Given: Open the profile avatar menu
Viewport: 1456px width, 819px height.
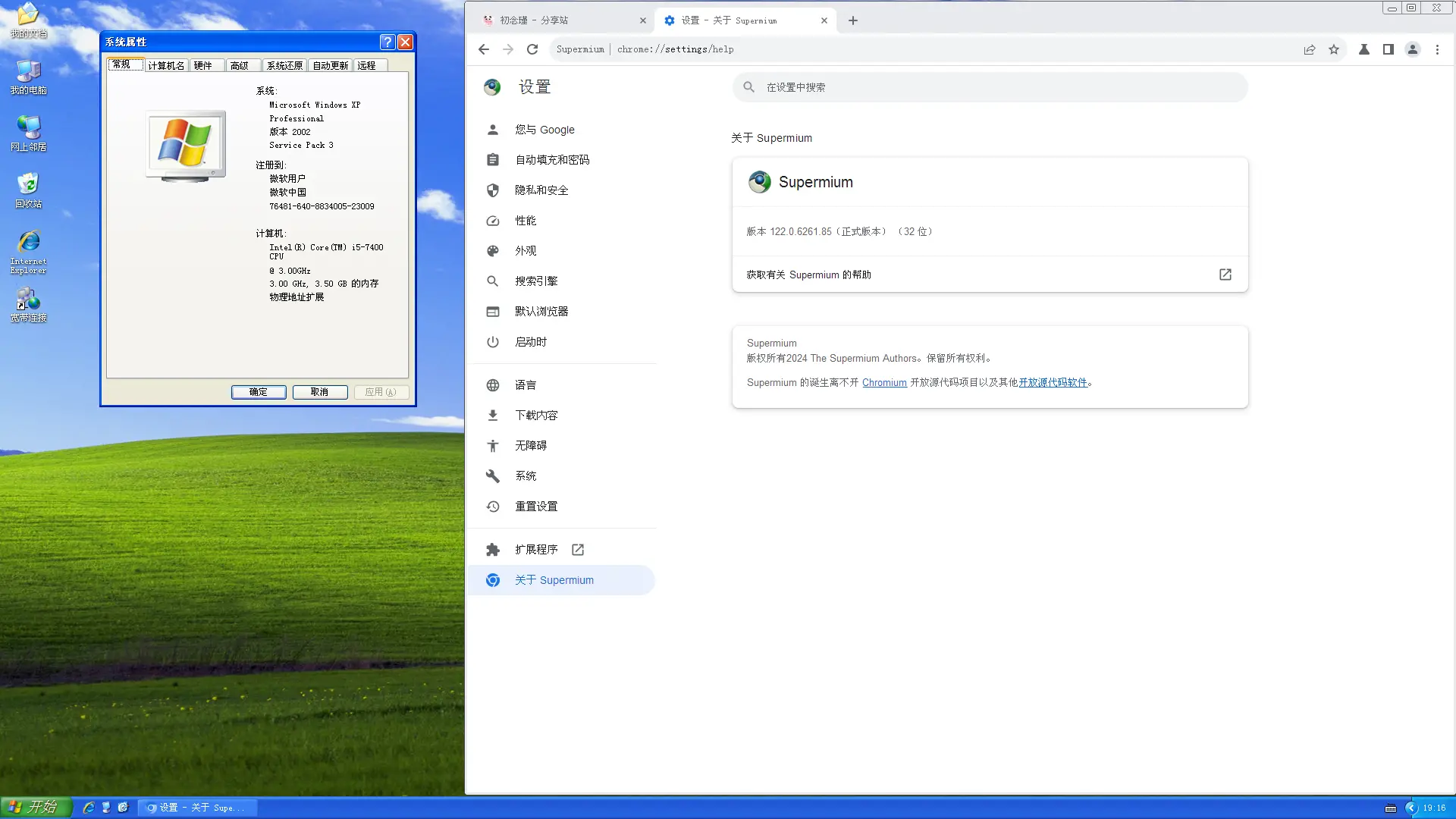Looking at the screenshot, I should tap(1413, 49).
